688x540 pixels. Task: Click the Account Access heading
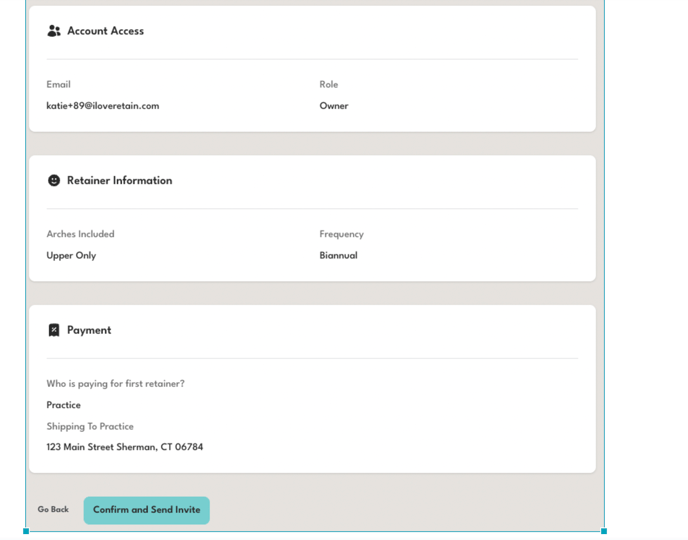click(105, 31)
